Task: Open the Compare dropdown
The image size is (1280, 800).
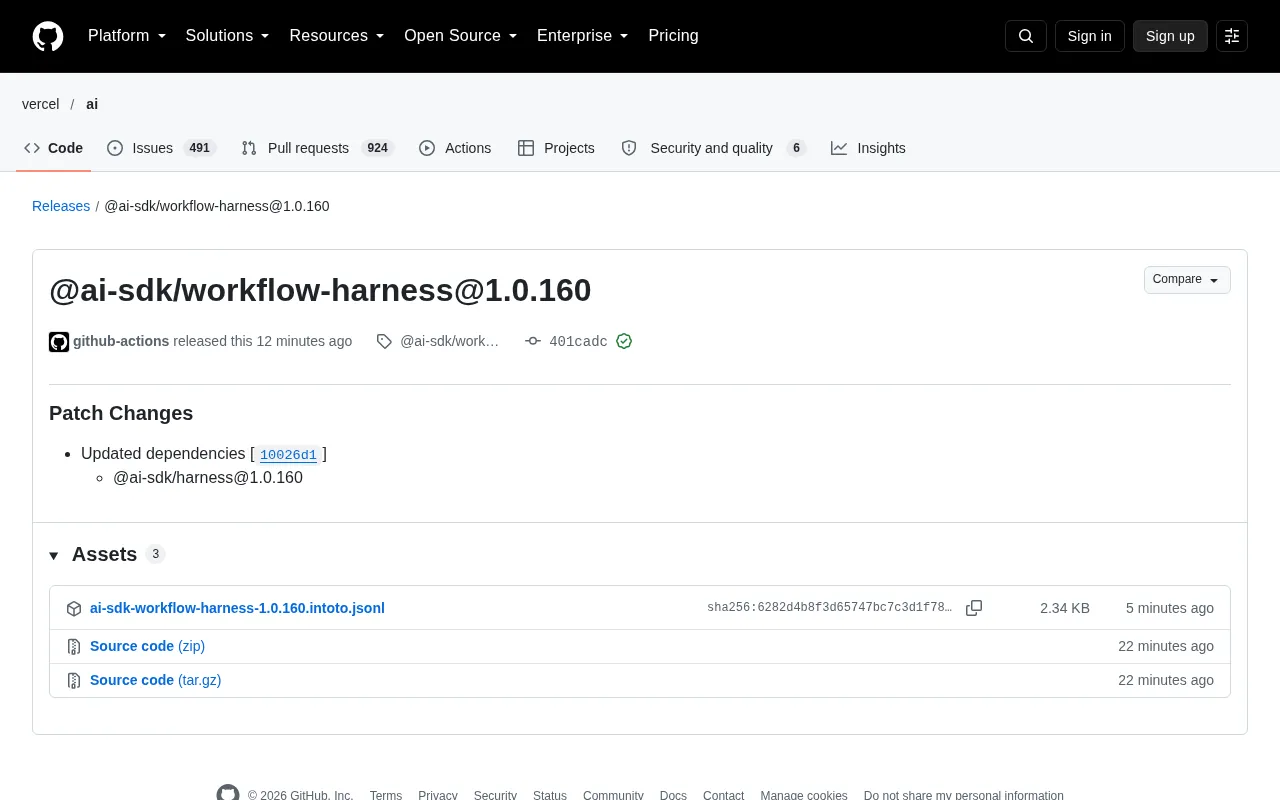Action: coord(1187,280)
